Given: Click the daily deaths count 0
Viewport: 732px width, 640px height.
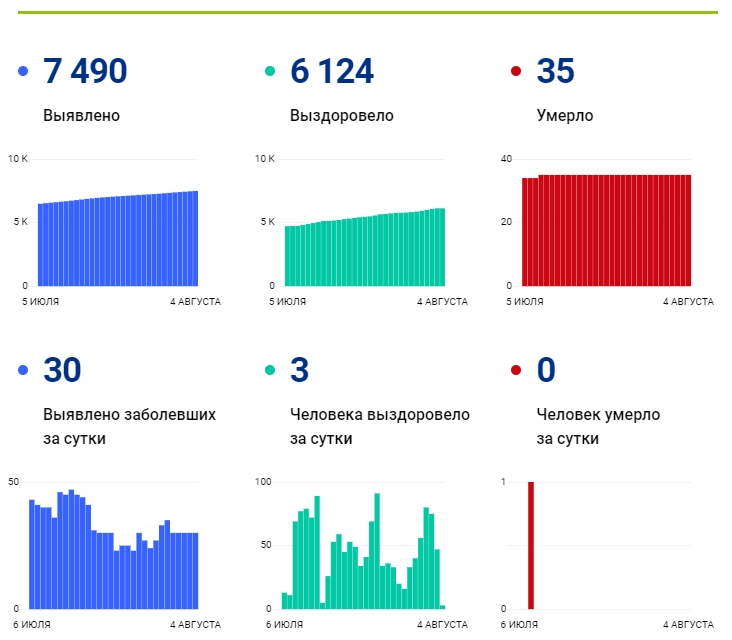Looking at the screenshot, I should (x=546, y=370).
